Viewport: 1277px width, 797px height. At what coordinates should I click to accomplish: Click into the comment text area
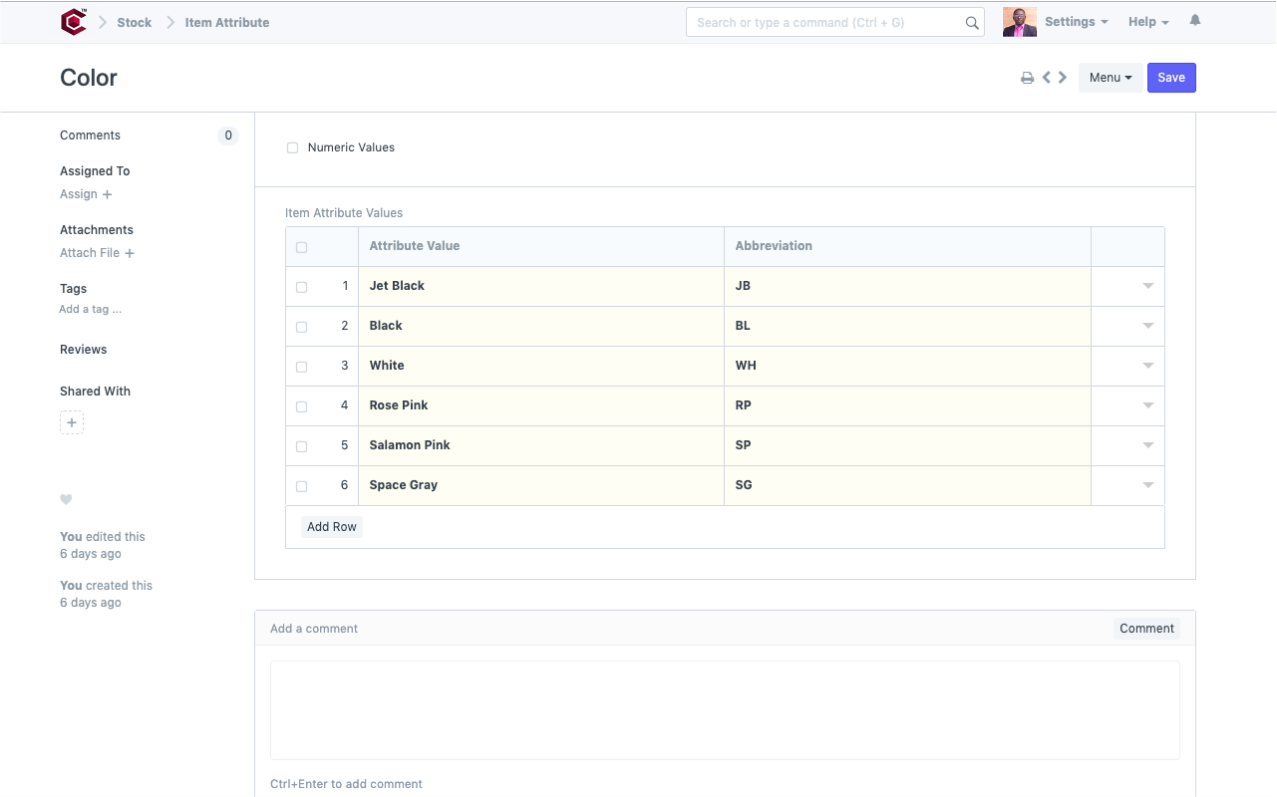[725, 710]
